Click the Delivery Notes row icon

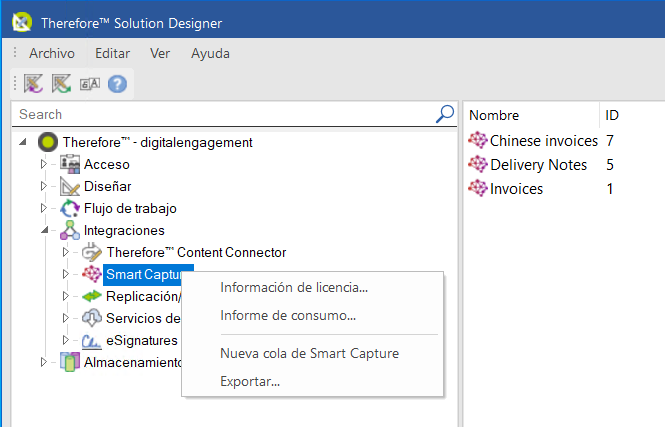click(x=478, y=164)
